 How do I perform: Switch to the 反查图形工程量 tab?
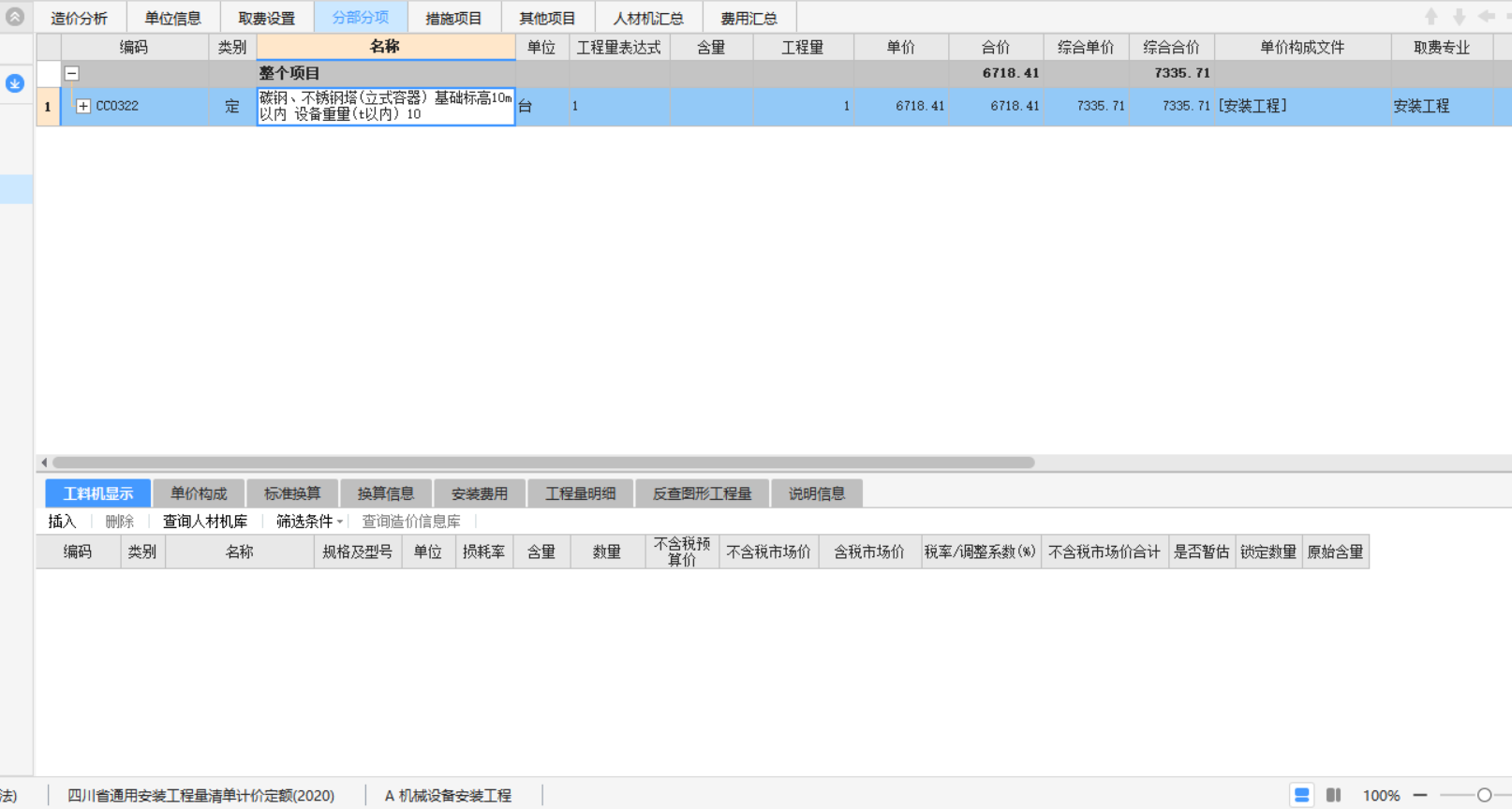point(703,493)
